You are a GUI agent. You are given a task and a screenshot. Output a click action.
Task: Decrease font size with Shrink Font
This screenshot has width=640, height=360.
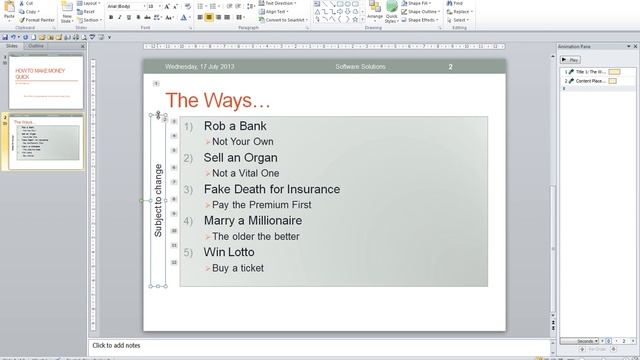pyautogui.click(x=176, y=7)
